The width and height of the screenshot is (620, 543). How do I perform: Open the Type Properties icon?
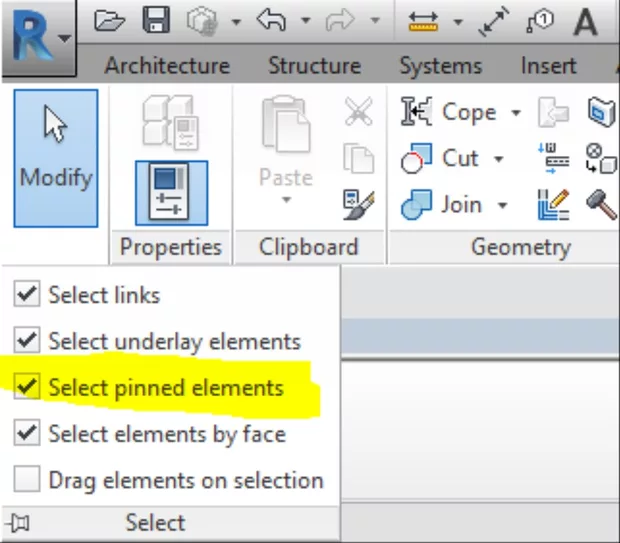pyautogui.click(x=171, y=122)
